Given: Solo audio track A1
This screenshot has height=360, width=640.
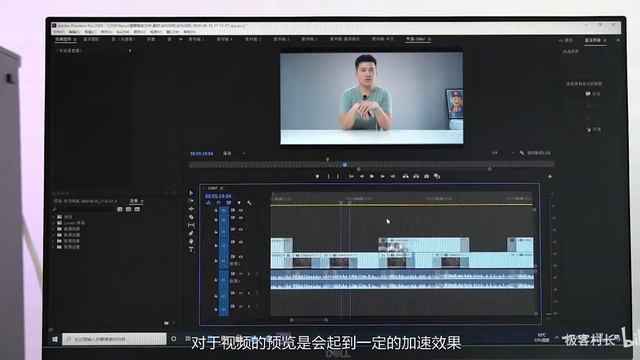Looking at the screenshot, I should click(x=249, y=274).
